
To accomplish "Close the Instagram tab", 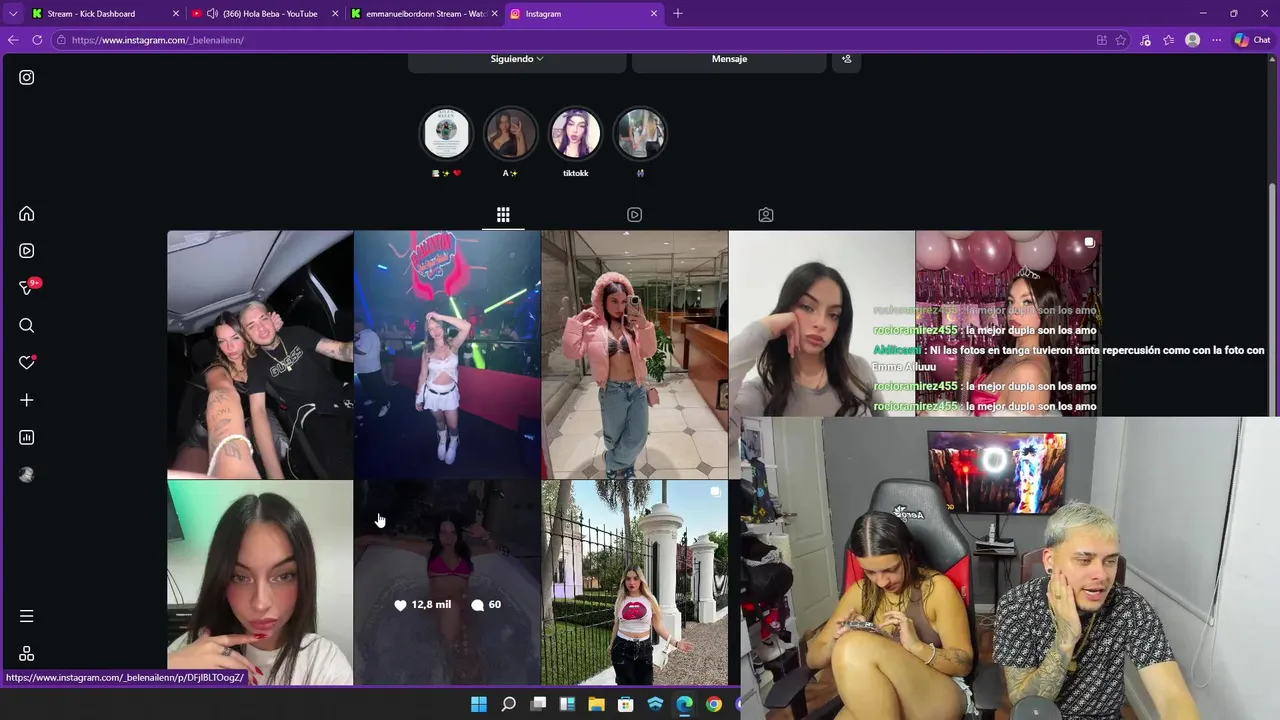I will (x=654, y=14).
